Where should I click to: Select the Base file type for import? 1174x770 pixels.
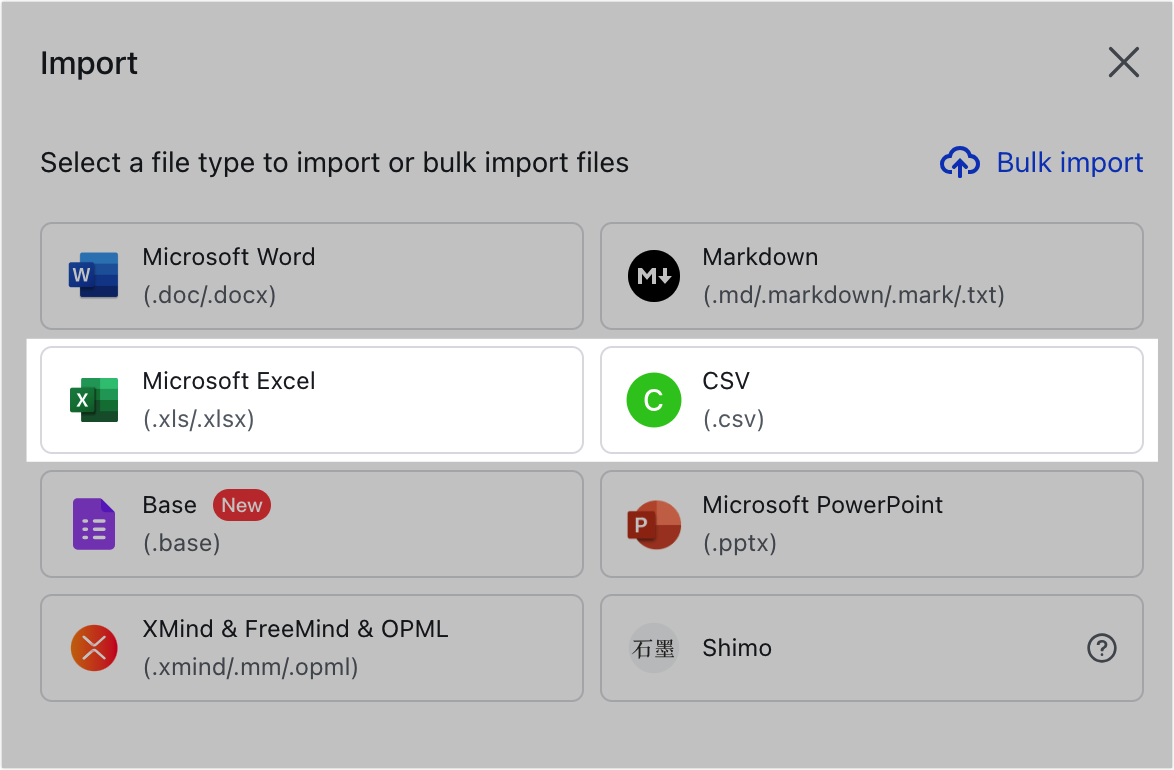pyautogui.click(x=312, y=524)
